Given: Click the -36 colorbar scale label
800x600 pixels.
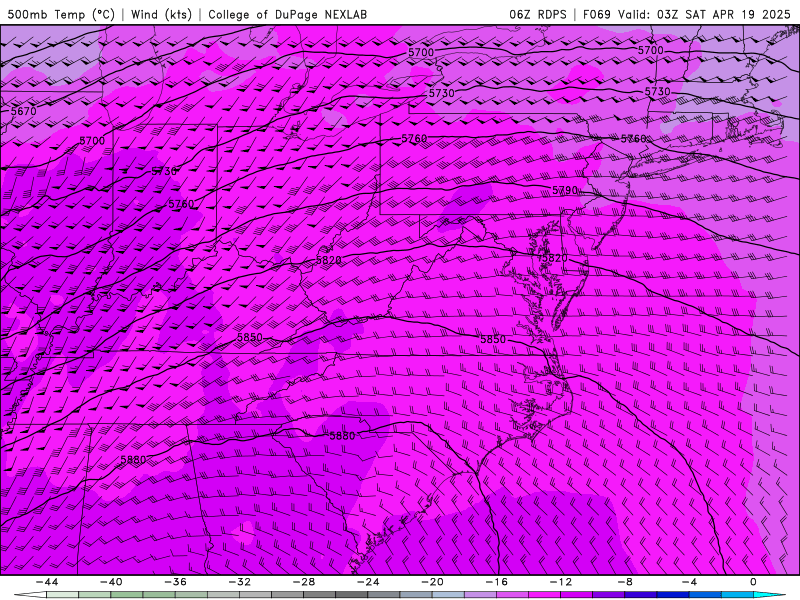Looking at the screenshot, I should 176,582.
